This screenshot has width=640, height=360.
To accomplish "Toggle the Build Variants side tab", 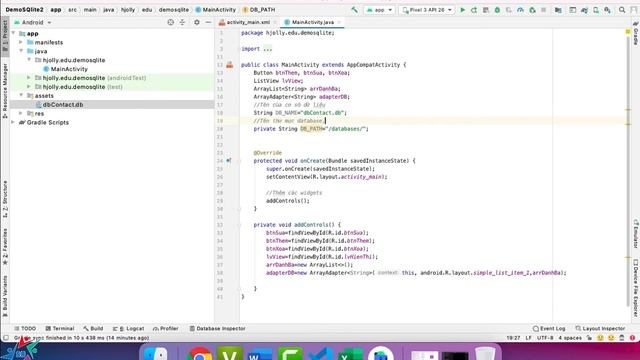I will [x=5, y=296].
